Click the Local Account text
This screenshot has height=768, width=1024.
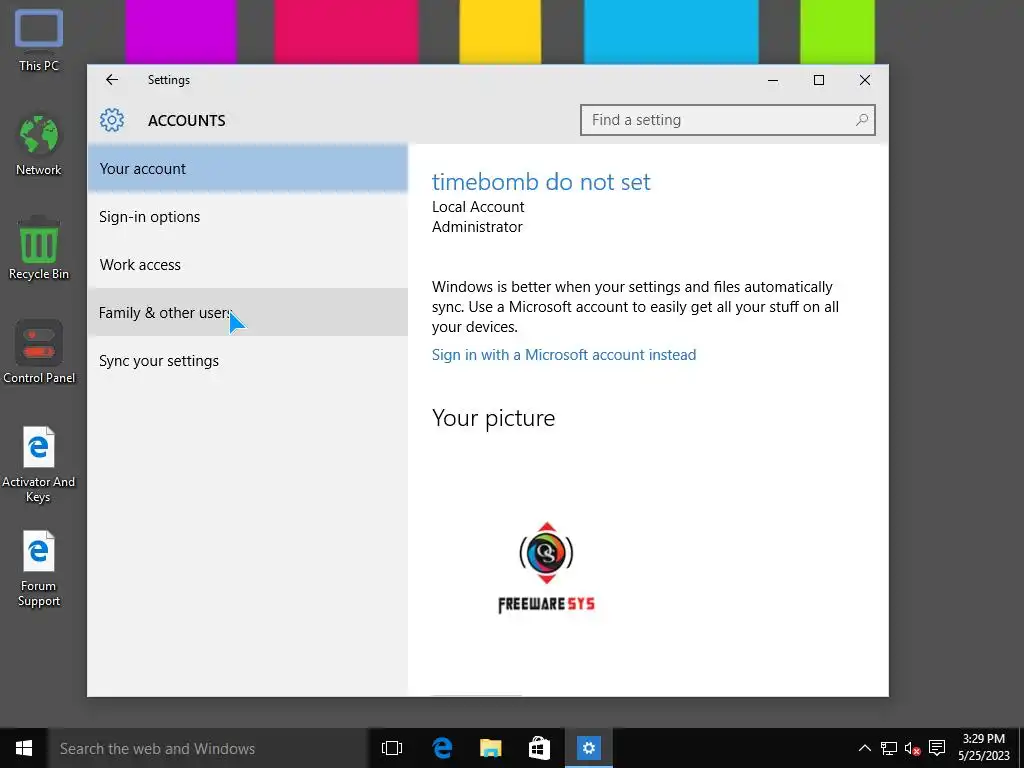pos(478,207)
